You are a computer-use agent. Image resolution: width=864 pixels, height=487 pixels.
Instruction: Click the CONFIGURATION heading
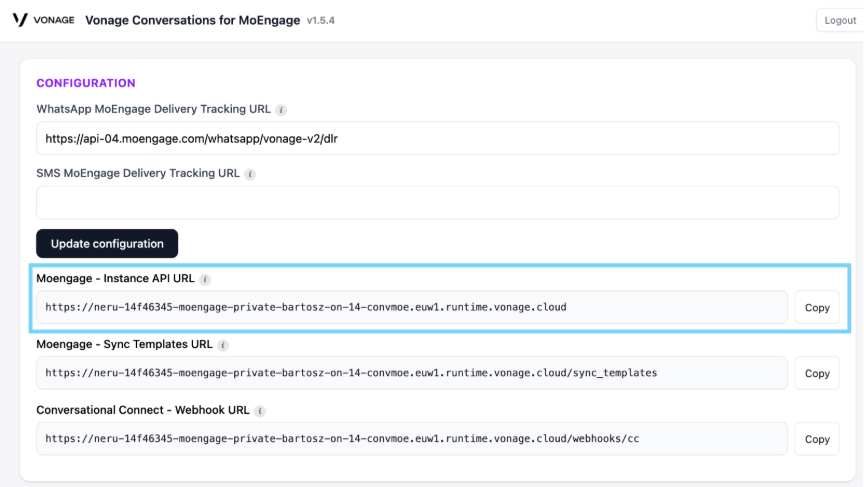pyautogui.click(x=86, y=83)
